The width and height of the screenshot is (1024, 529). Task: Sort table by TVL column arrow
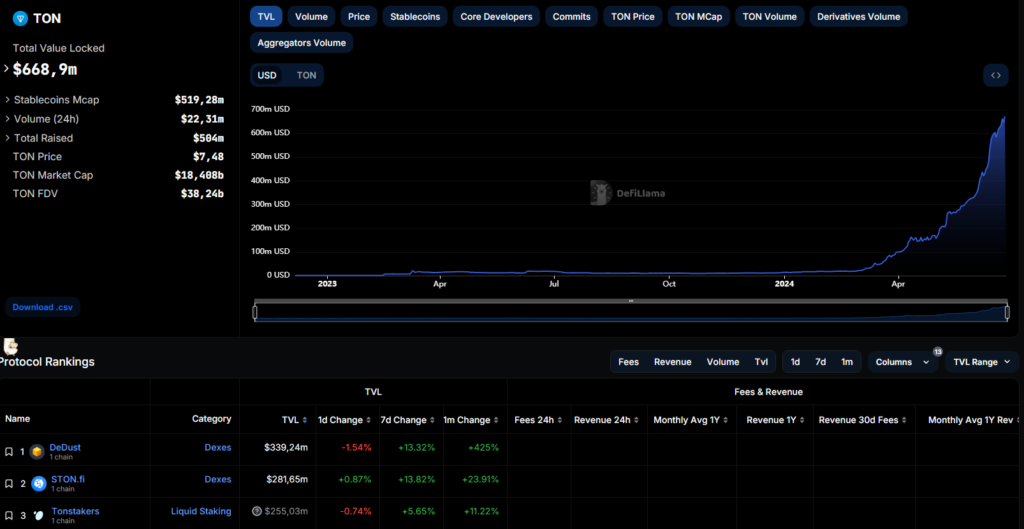pyautogui.click(x=309, y=420)
